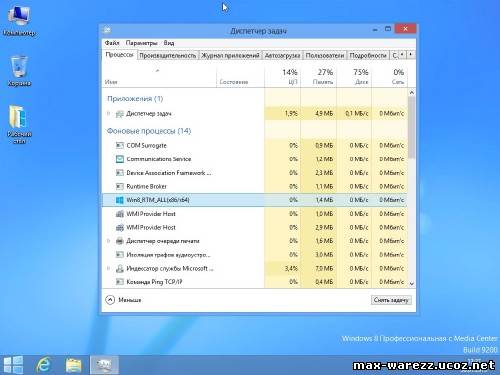Click the Win8_RTM_ALL process Windows icon
The width and height of the screenshot is (500, 375).
coord(120,200)
